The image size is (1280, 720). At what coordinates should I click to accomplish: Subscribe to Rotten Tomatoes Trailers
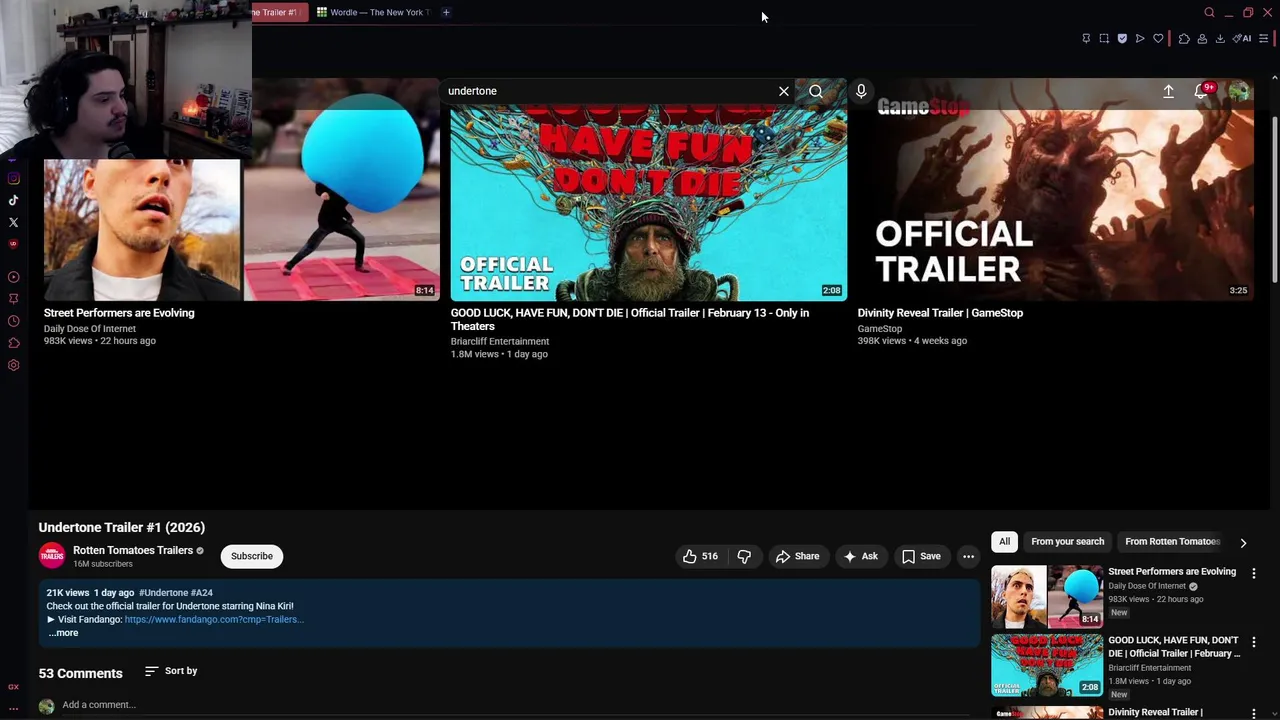[252, 556]
